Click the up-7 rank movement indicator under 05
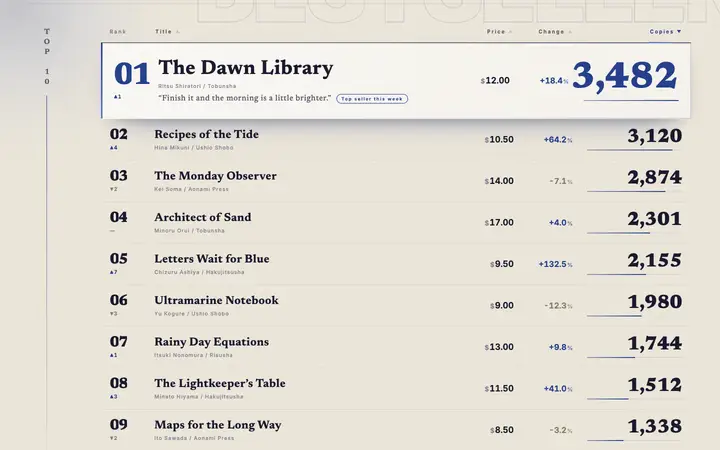Screen dimensions: 720x450 pyautogui.click(x=113, y=272)
